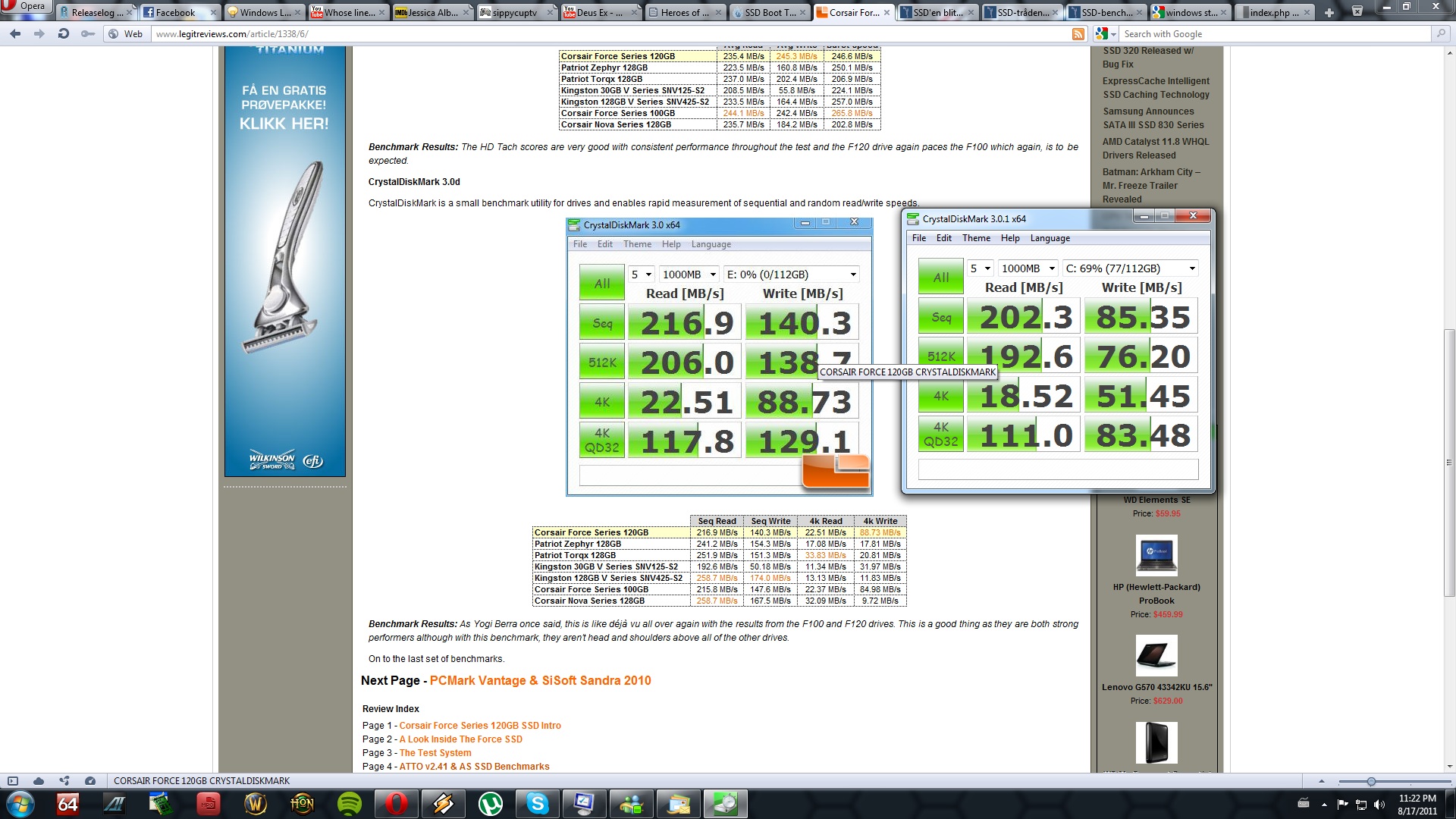Open 1000MB size dropdown in CrystalDiskMark 3.0.1
Image resolution: width=1456 pixels, height=819 pixels.
pos(1028,268)
